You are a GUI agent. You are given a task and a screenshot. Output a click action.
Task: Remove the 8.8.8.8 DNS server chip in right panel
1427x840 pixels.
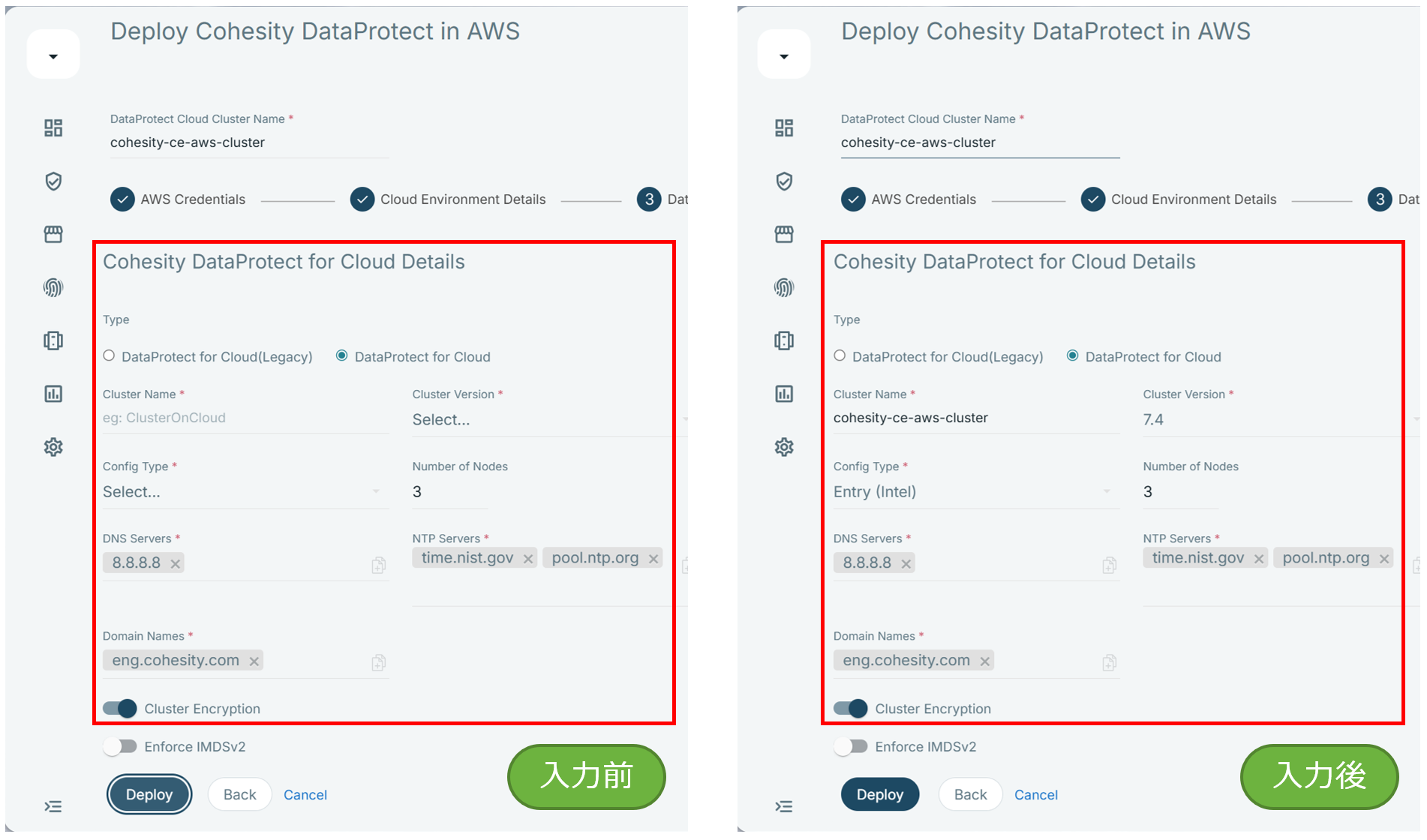point(906,564)
